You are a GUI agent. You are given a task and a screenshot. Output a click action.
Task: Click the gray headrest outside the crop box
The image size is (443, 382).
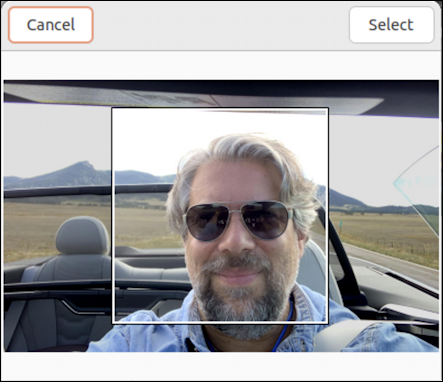point(82,235)
